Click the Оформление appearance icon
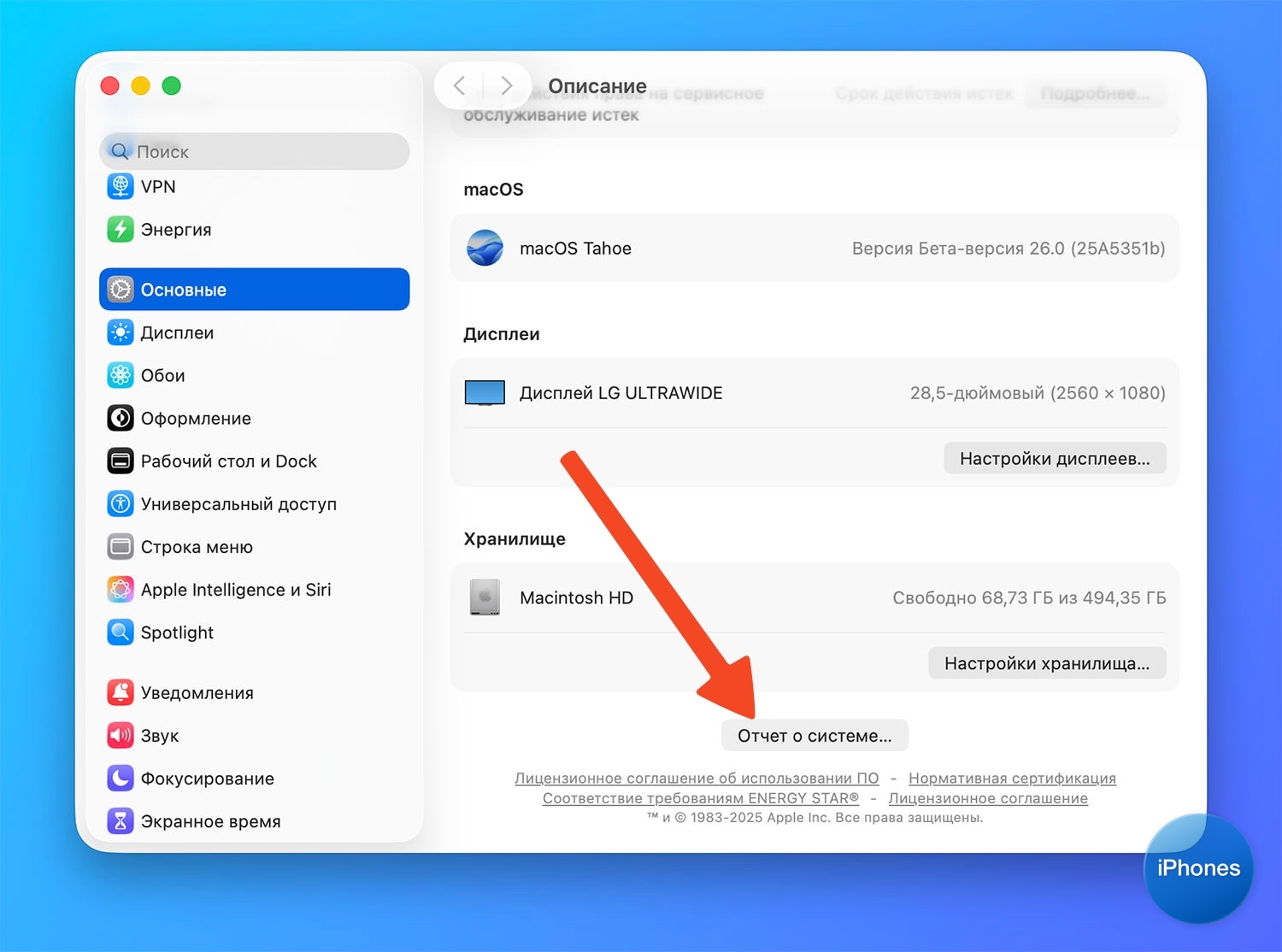 point(121,418)
